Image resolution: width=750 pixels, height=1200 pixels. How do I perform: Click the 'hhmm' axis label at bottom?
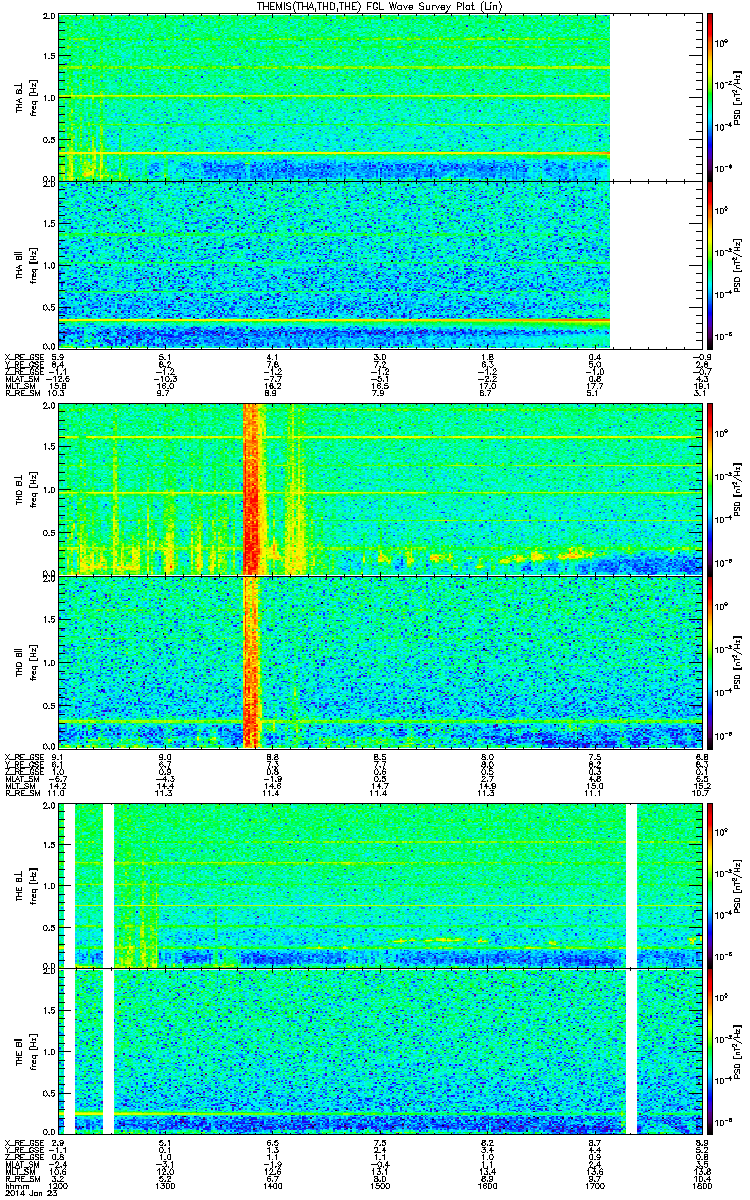[x=16, y=1186]
